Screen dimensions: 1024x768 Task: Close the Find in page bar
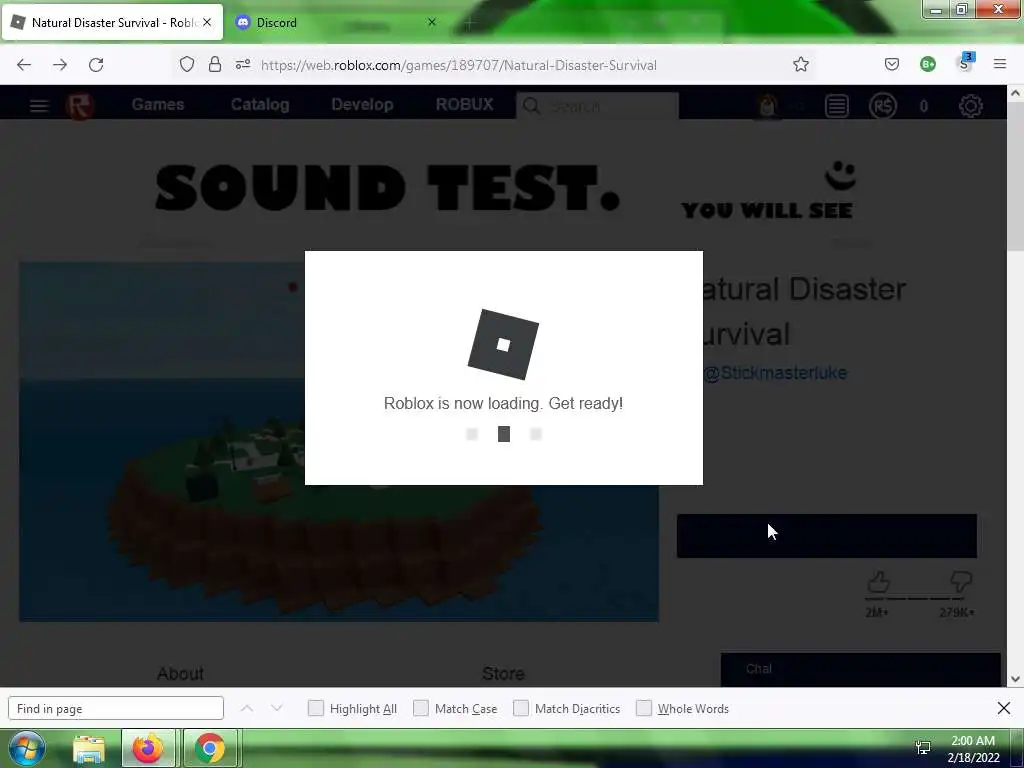(1004, 708)
